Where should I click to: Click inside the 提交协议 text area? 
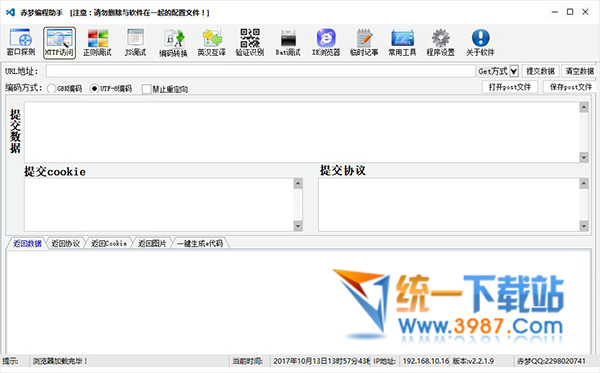[x=449, y=205]
